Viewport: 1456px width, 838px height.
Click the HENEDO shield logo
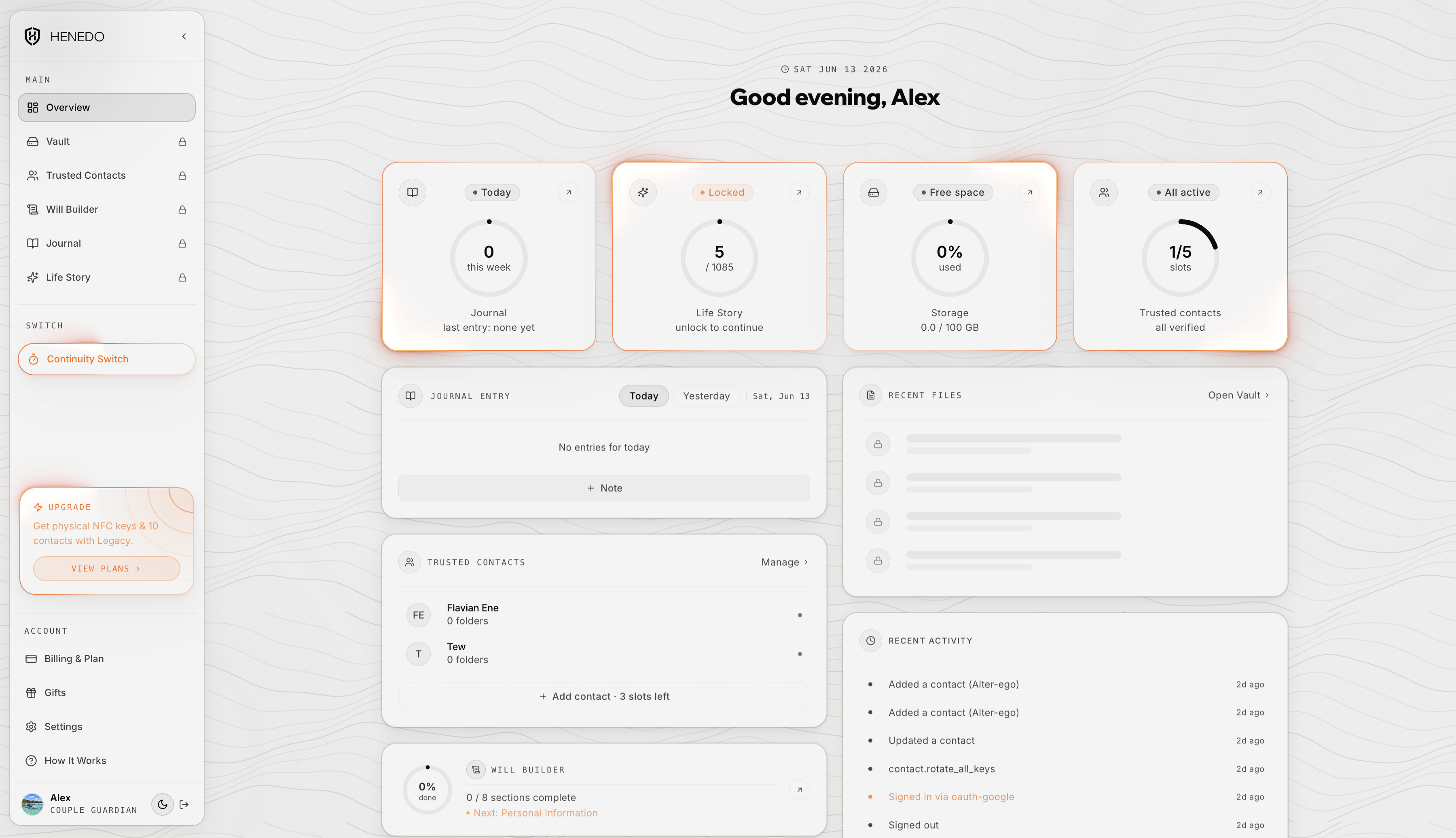(x=32, y=36)
